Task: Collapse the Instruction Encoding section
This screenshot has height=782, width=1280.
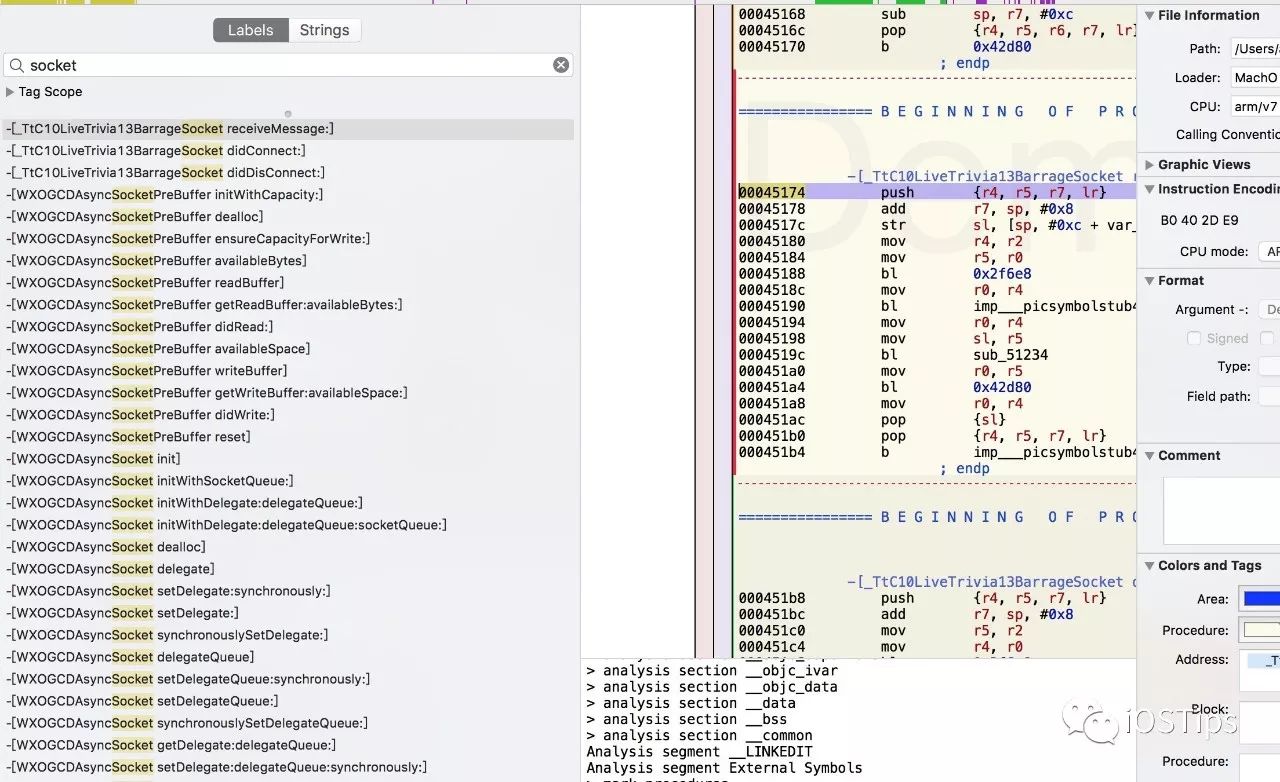Action: (x=1148, y=189)
